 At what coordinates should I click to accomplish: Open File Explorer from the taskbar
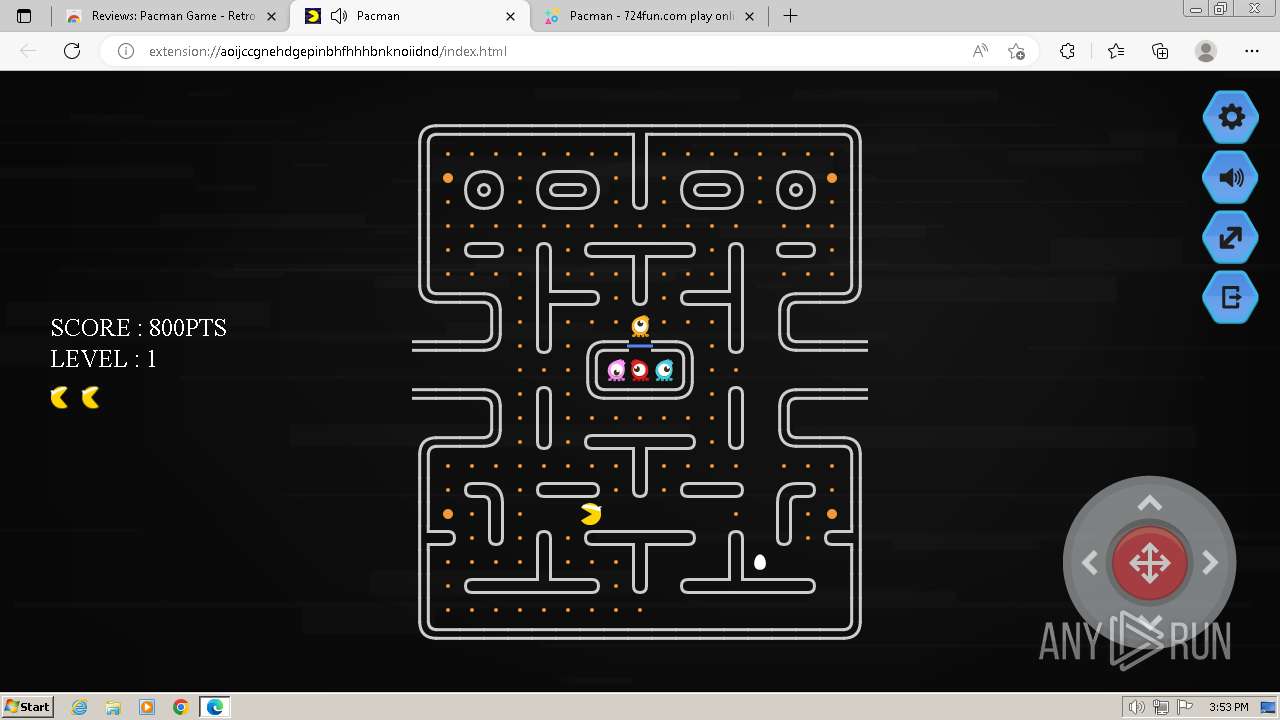point(113,707)
